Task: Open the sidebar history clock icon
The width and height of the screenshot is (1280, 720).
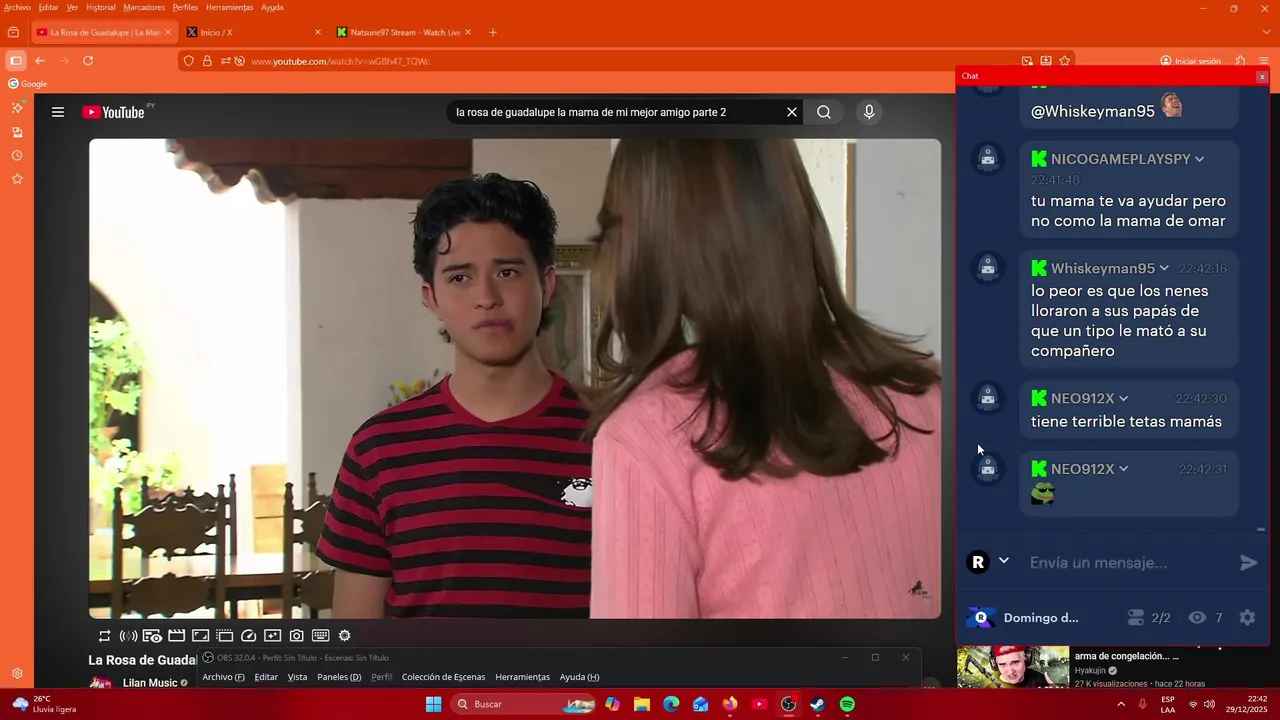Action: coord(17,156)
